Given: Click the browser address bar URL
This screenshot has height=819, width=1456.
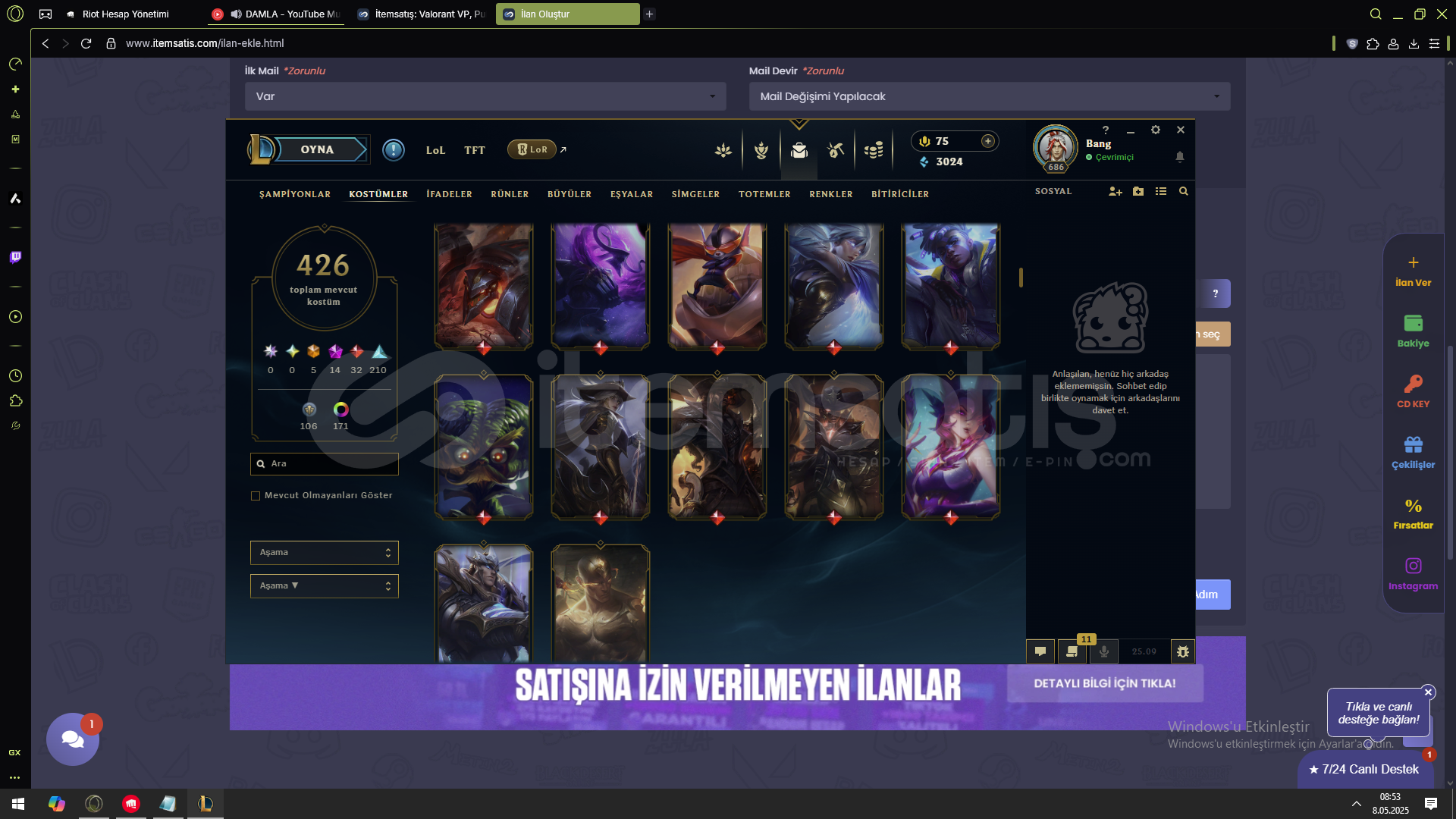Looking at the screenshot, I should coord(205,44).
